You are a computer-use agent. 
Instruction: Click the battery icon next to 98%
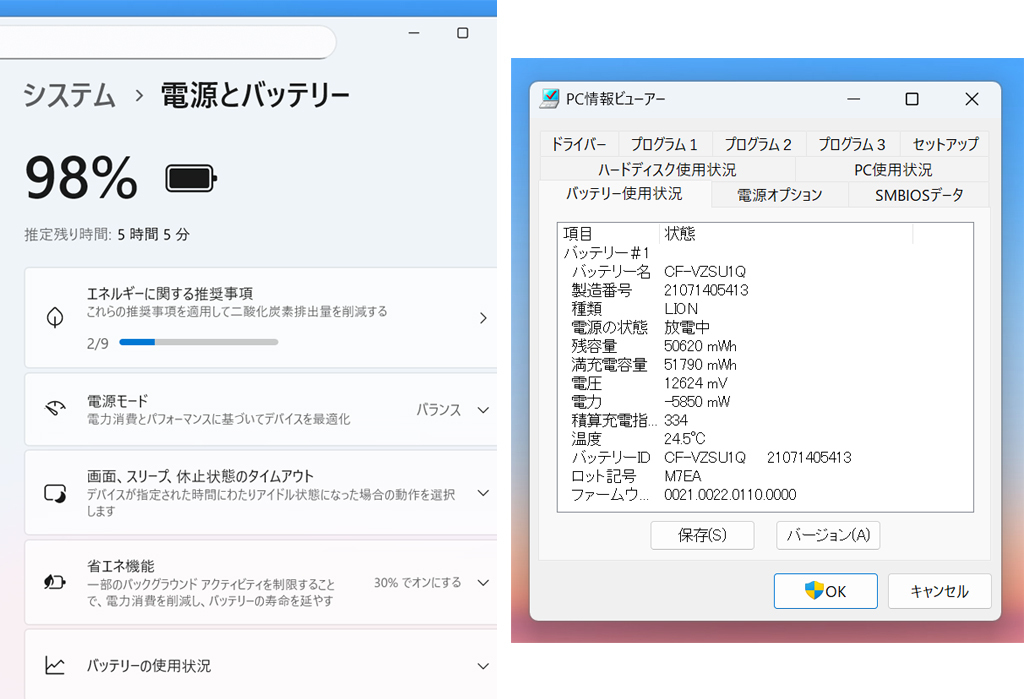[190, 177]
